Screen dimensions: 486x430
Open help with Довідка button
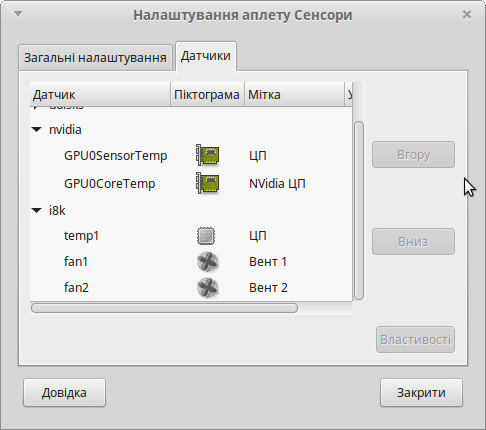coord(64,393)
